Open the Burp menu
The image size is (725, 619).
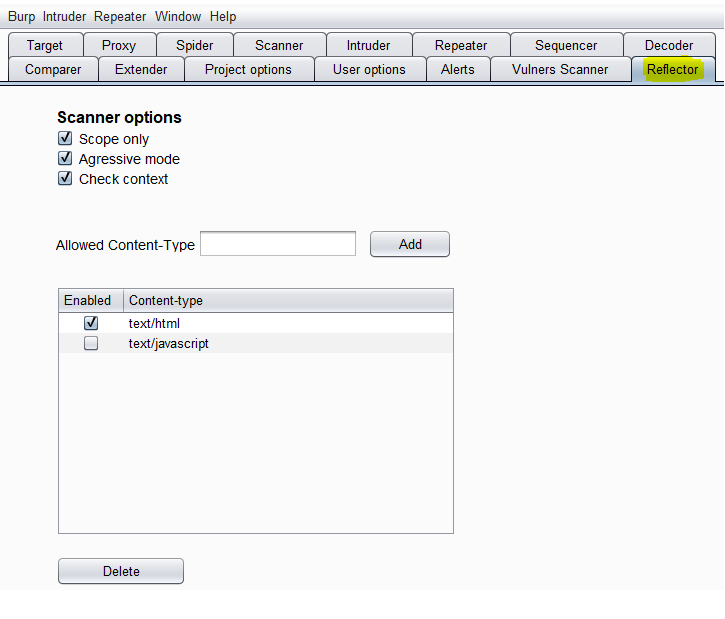tap(21, 17)
